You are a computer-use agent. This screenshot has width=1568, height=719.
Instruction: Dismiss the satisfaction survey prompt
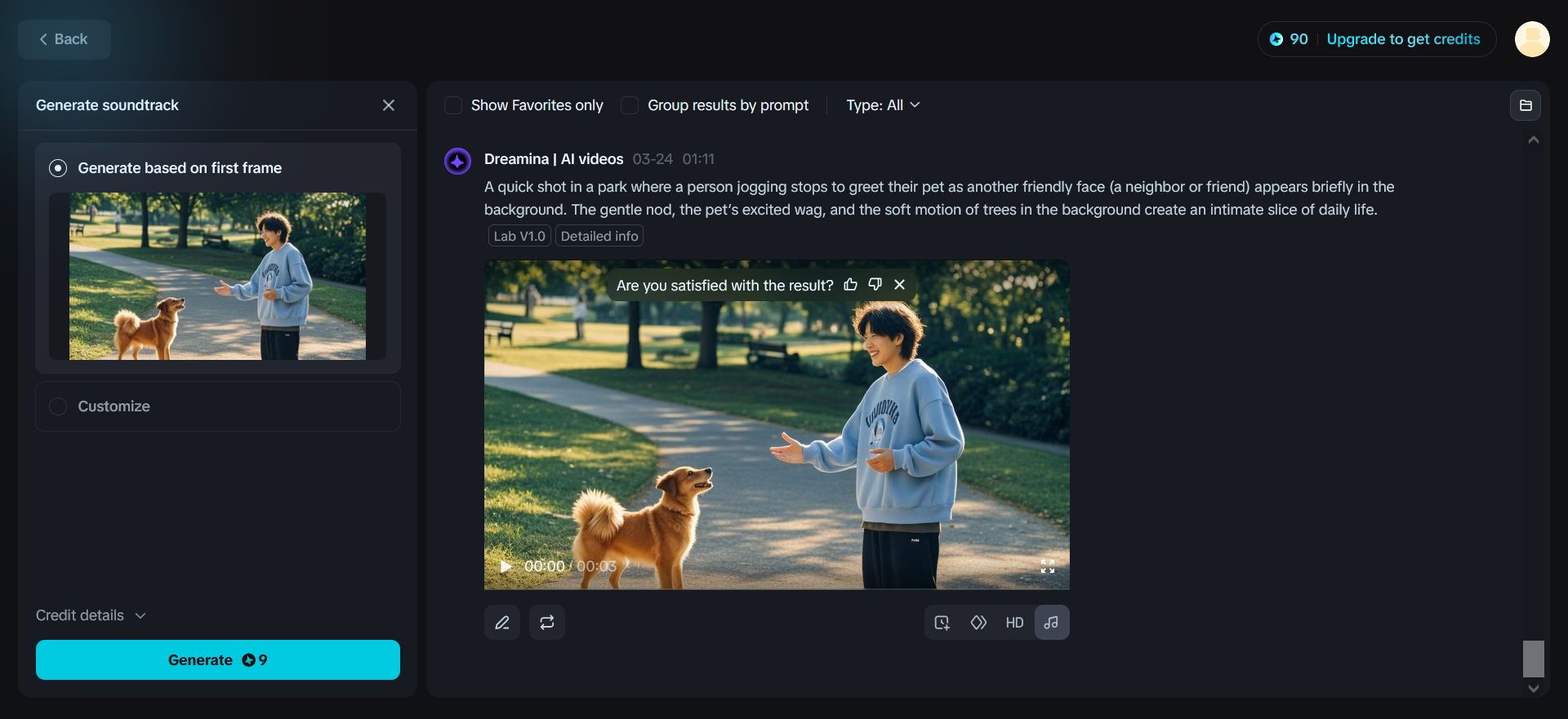(899, 284)
